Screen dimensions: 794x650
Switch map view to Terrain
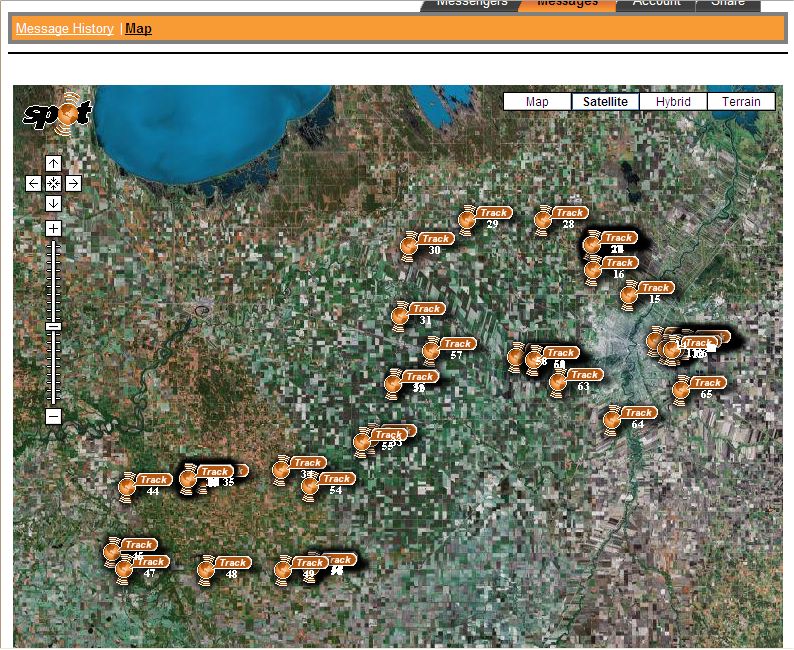(x=741, y=101)
